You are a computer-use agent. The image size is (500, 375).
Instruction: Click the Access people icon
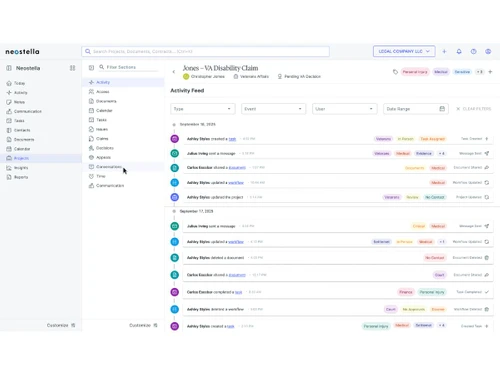pos(91,91)
